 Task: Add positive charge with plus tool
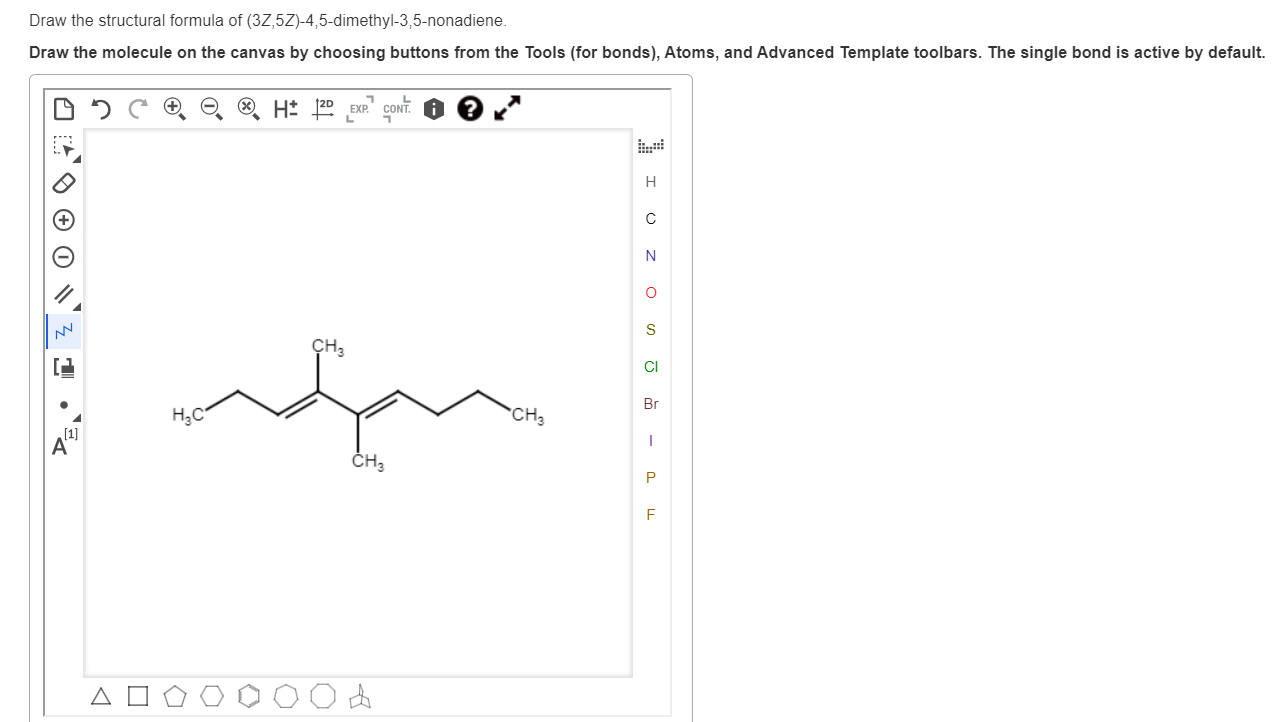tap(63, 220)
